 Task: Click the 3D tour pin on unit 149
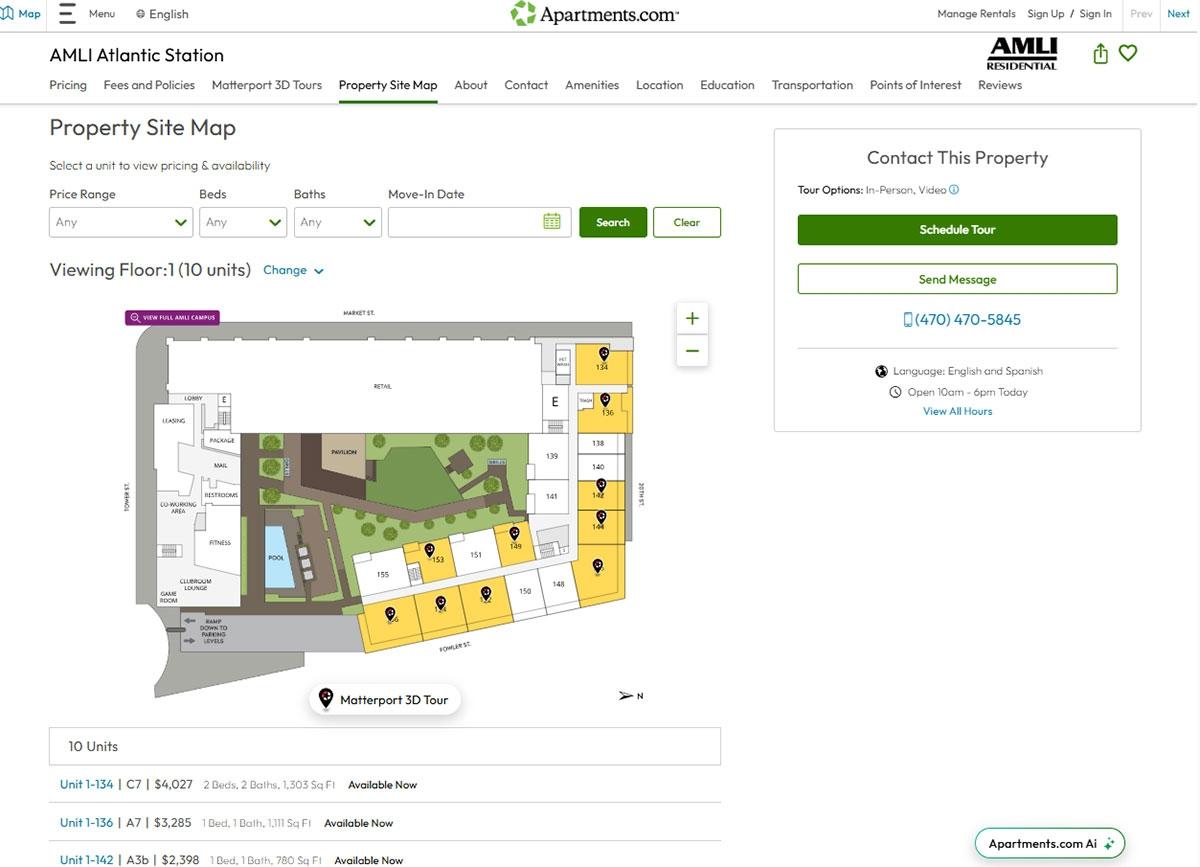click(x=515, y=534)
